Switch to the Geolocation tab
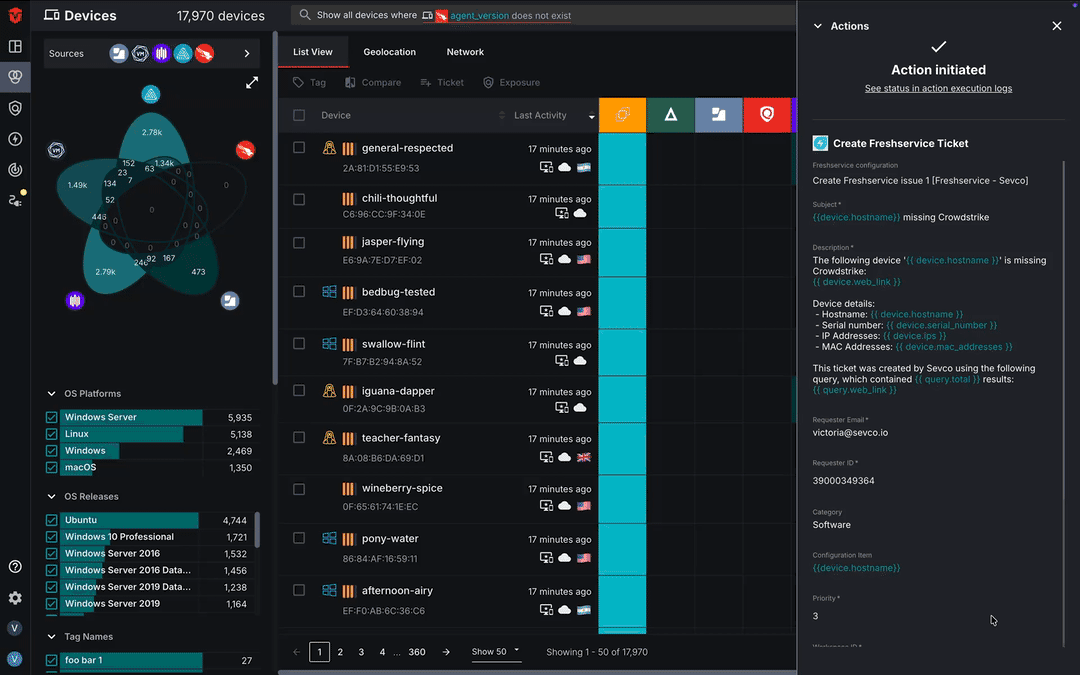Viewport: 1080px width, 675px height. tap(389, 52)
